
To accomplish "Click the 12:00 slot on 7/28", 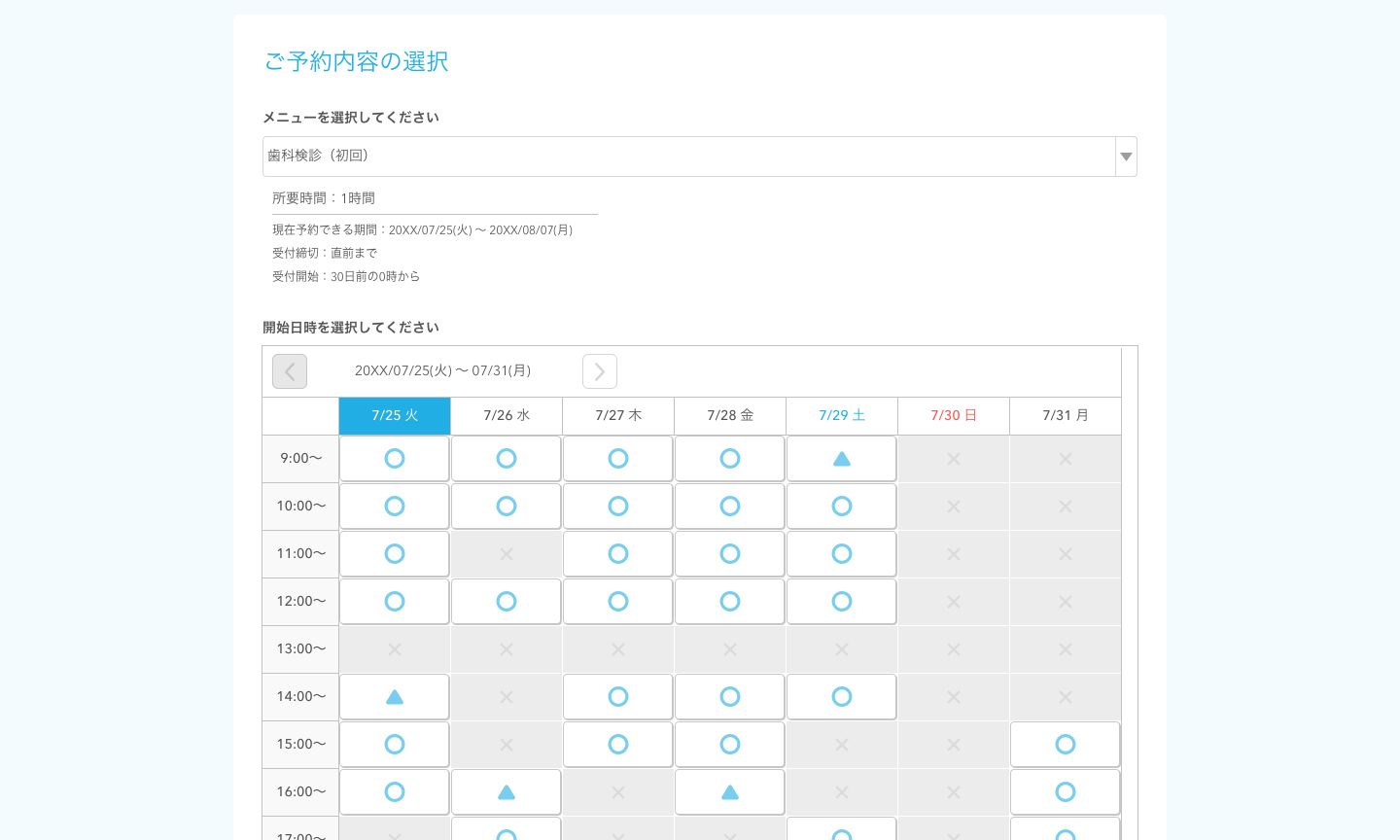I will tap(730, 602).
